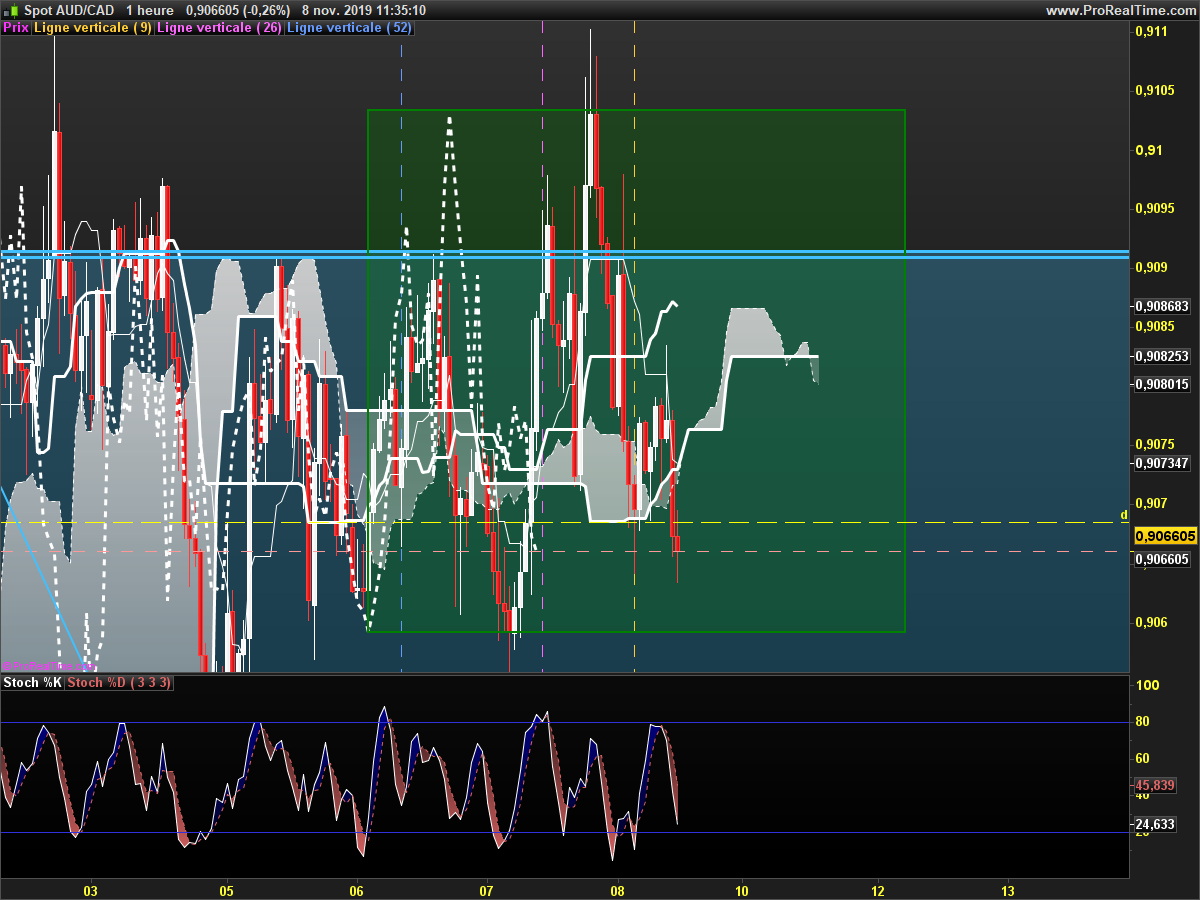Select the Ligne verticale (52) label
This screenshot has height=900, width=1200.
click(349, 28)
